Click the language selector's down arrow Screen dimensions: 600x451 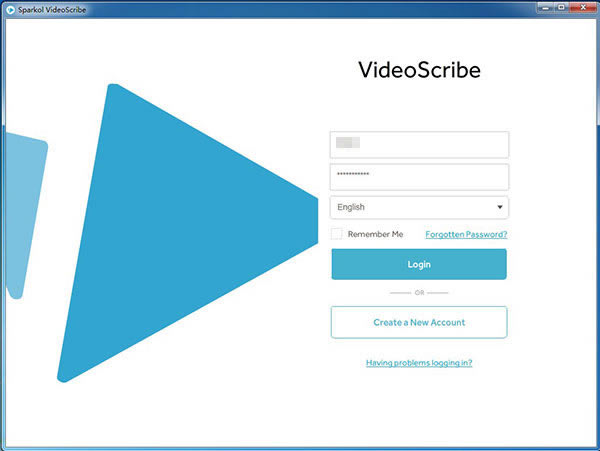click(499, 207)
